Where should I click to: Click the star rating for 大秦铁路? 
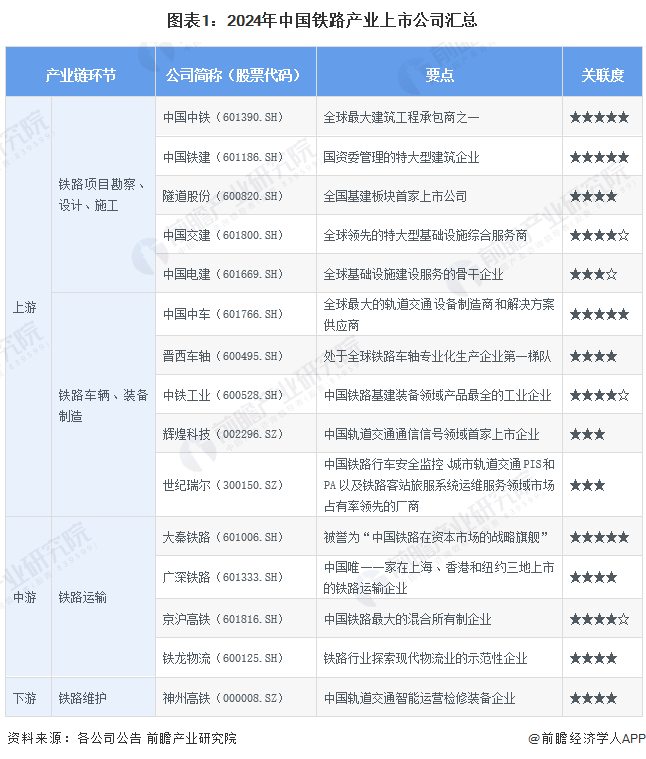599,537
